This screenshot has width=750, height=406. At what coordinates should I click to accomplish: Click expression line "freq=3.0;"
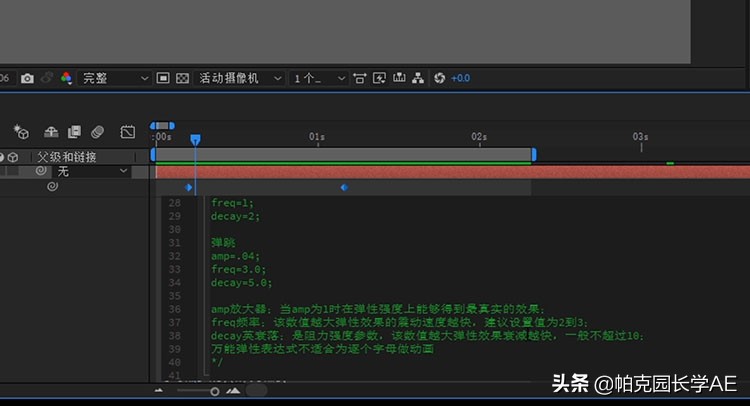coord(238,269)
